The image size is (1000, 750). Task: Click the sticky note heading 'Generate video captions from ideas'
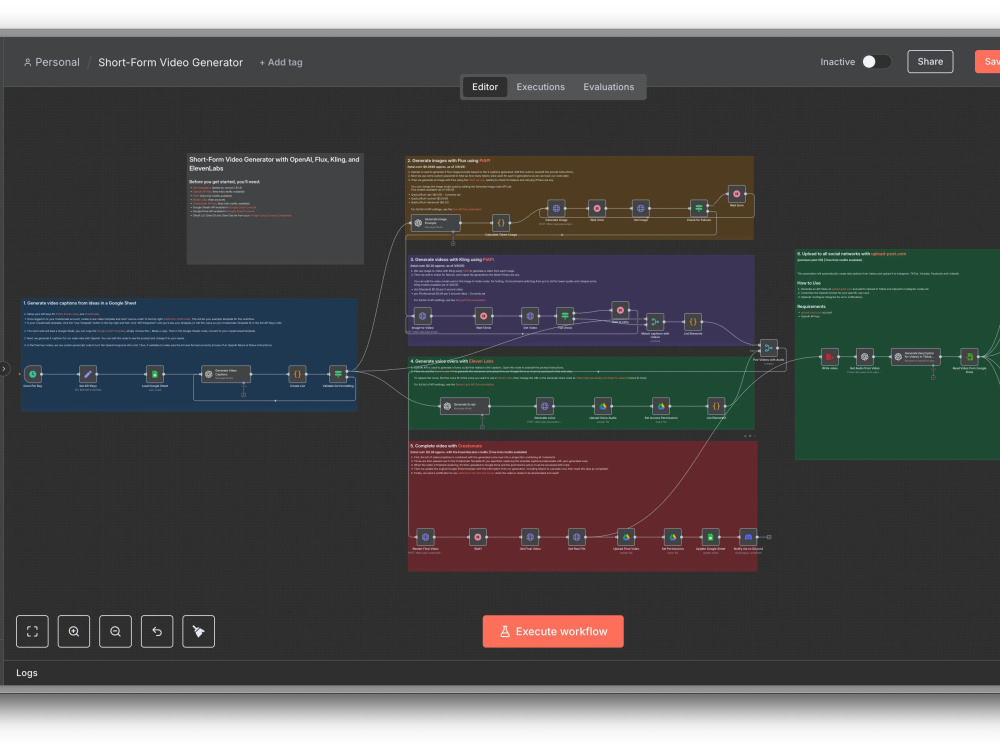tap(80, 303)
